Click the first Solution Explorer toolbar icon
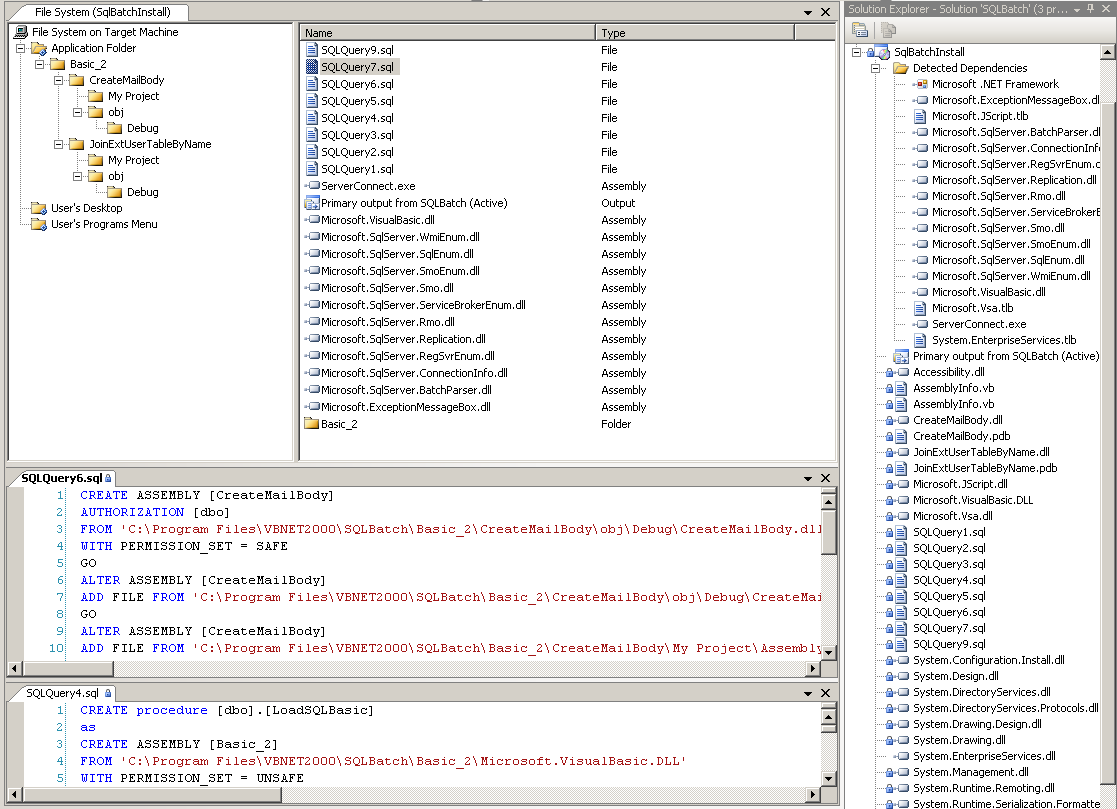1117x809 pixels. [x=860, y=30]
